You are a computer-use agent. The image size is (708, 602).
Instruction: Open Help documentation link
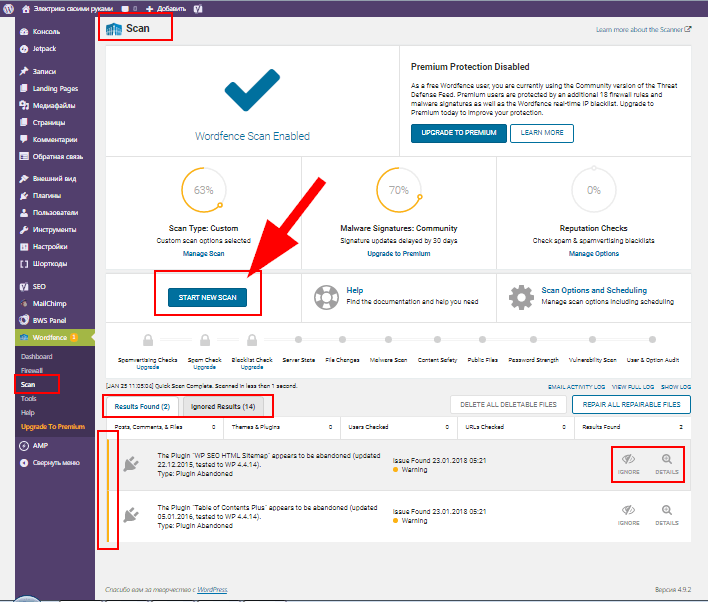354,290
